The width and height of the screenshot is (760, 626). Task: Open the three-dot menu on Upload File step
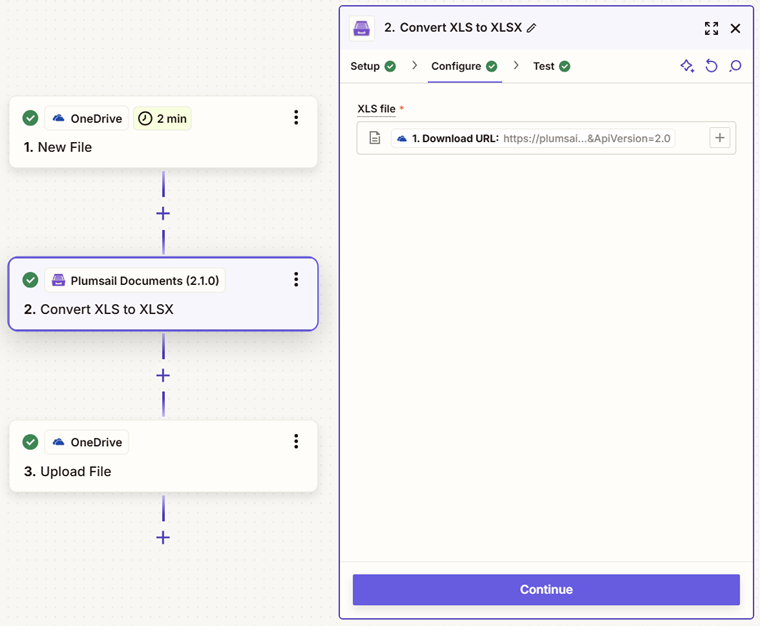click(296, 441)
